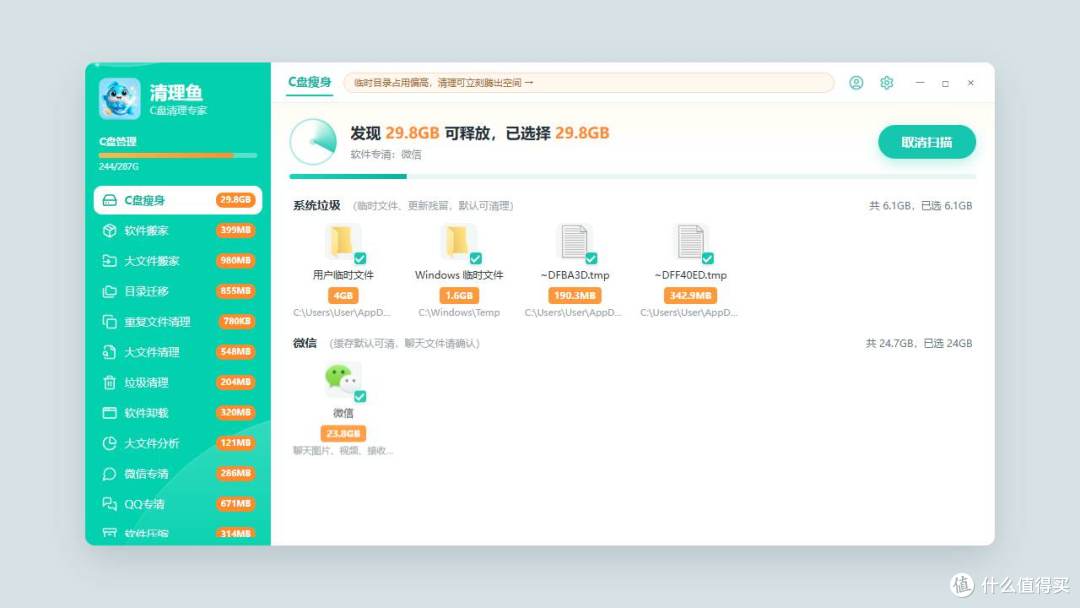
Task: Click the 软件专清：微信 status text
Action: click(386, 154)
